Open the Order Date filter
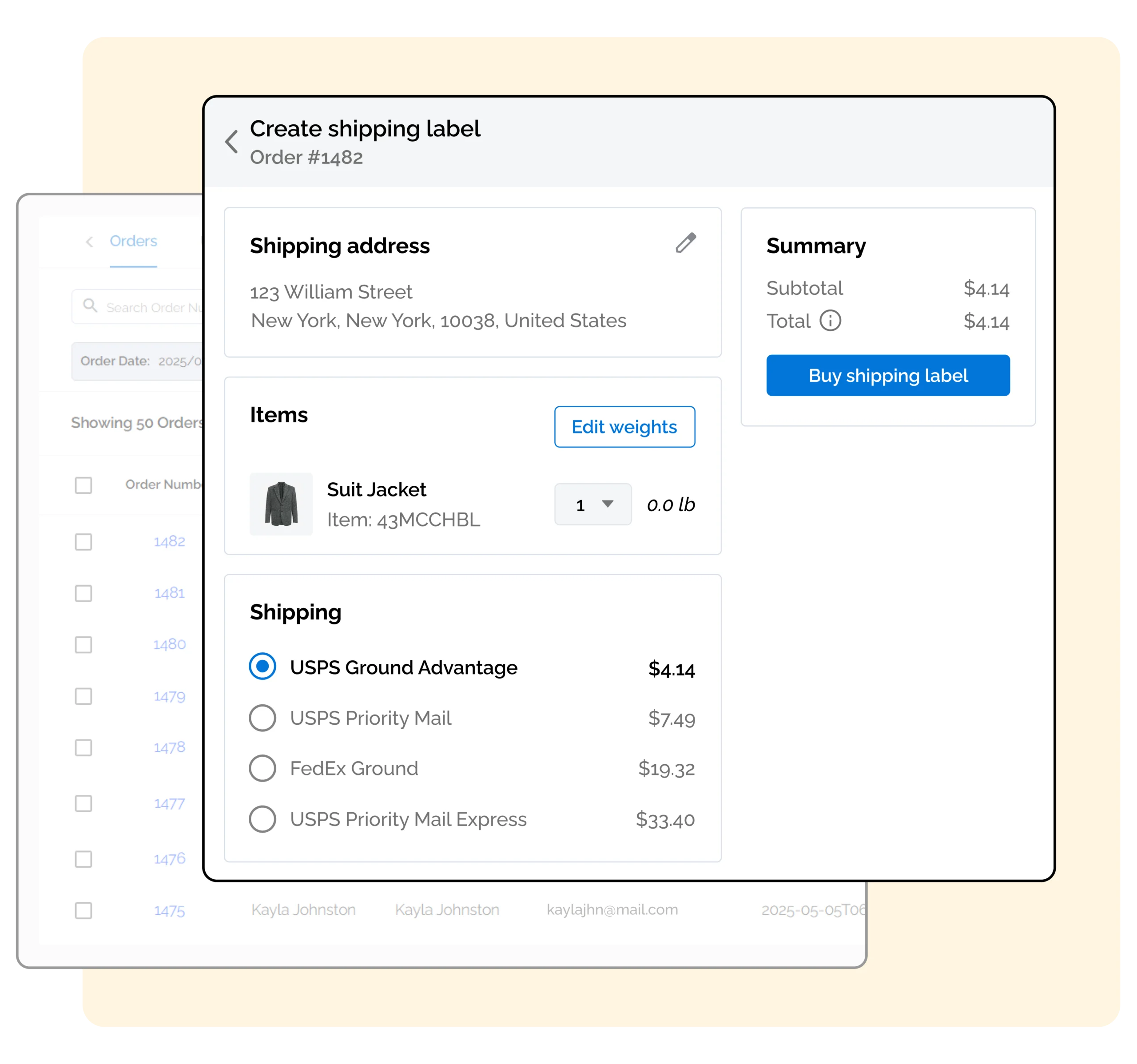 (x=137, y=361)
